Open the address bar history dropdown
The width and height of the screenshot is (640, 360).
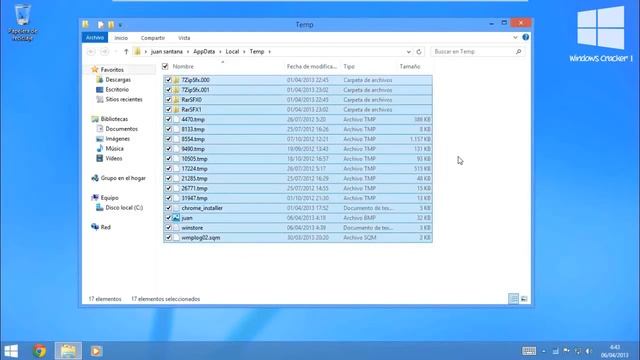(409, 52)
